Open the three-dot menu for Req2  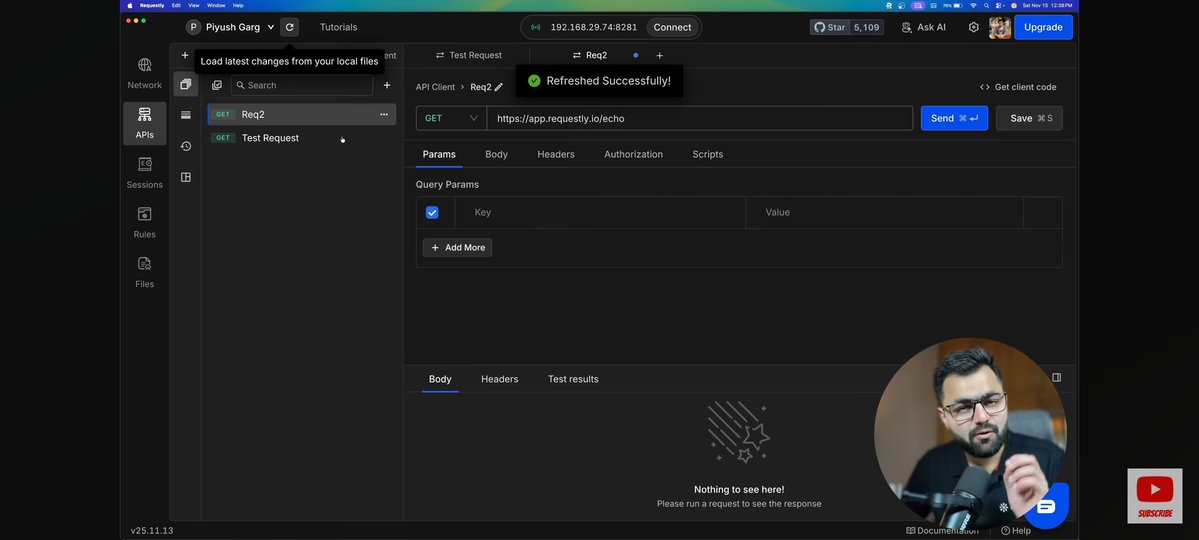(x=384, y=114)
